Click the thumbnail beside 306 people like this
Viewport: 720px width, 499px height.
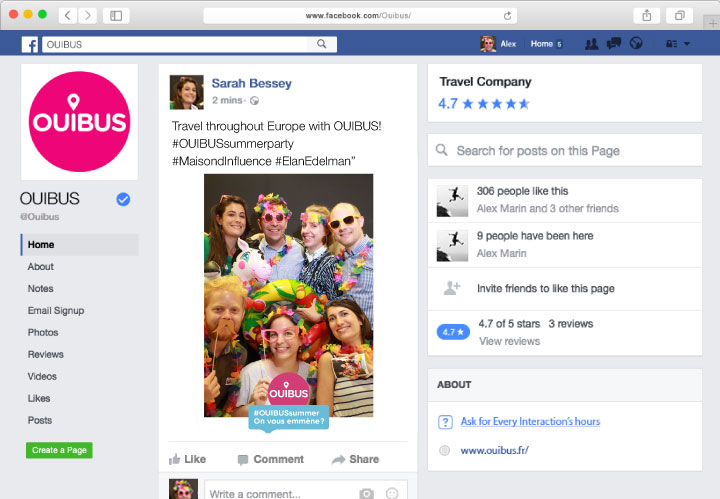[452, 201]
